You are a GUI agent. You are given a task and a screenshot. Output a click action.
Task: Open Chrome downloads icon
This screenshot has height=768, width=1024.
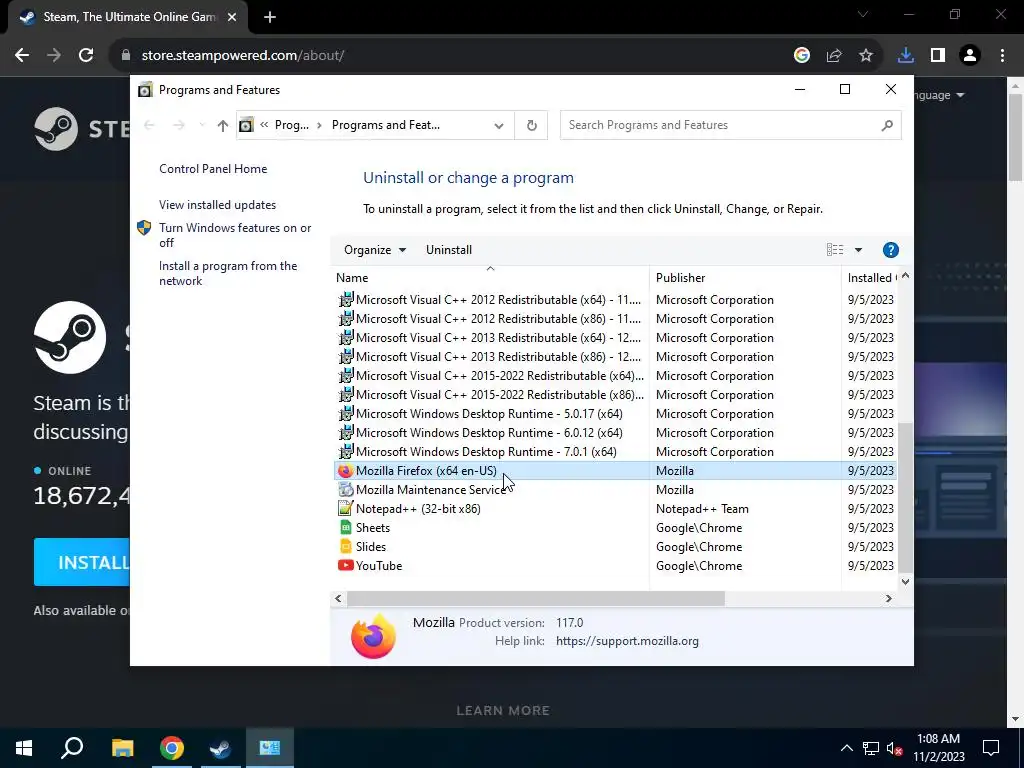point(906,56)
